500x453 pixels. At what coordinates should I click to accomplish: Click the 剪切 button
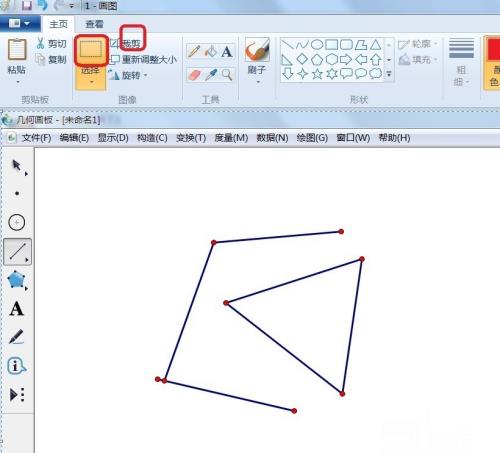click(x=51, y=43)
